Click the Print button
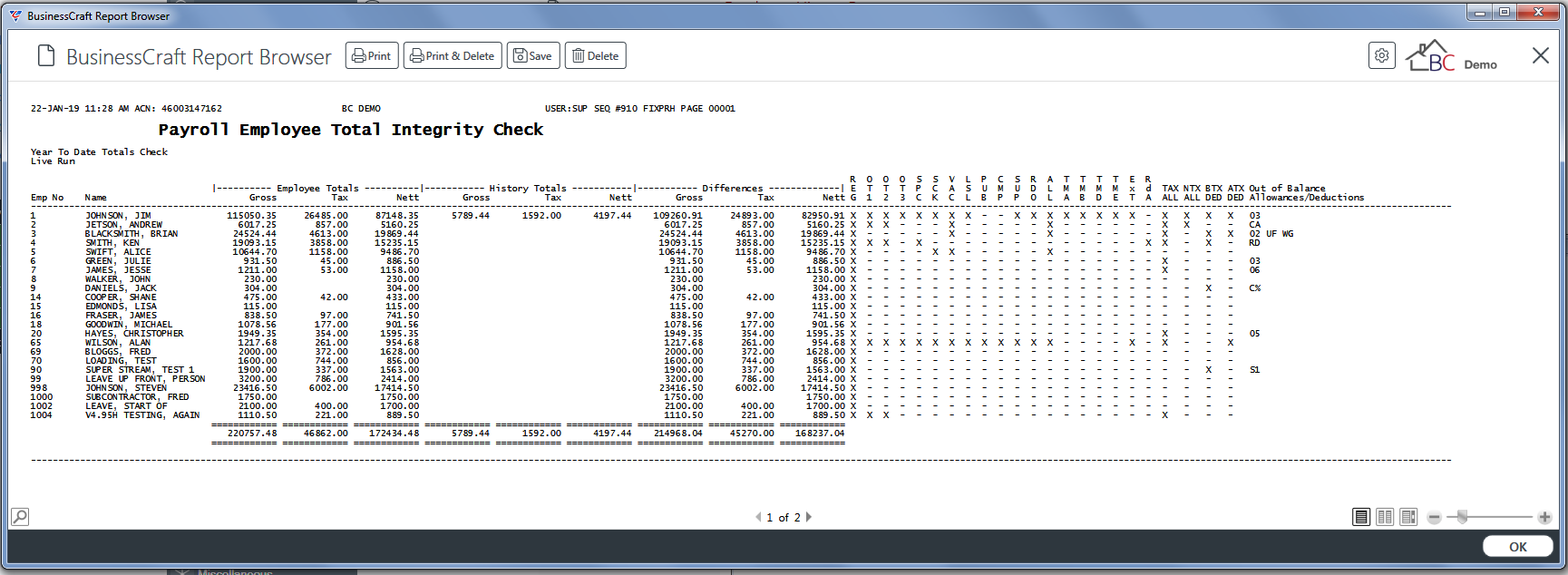Viewport: 1568px width, 575px height. pos(372,55)
